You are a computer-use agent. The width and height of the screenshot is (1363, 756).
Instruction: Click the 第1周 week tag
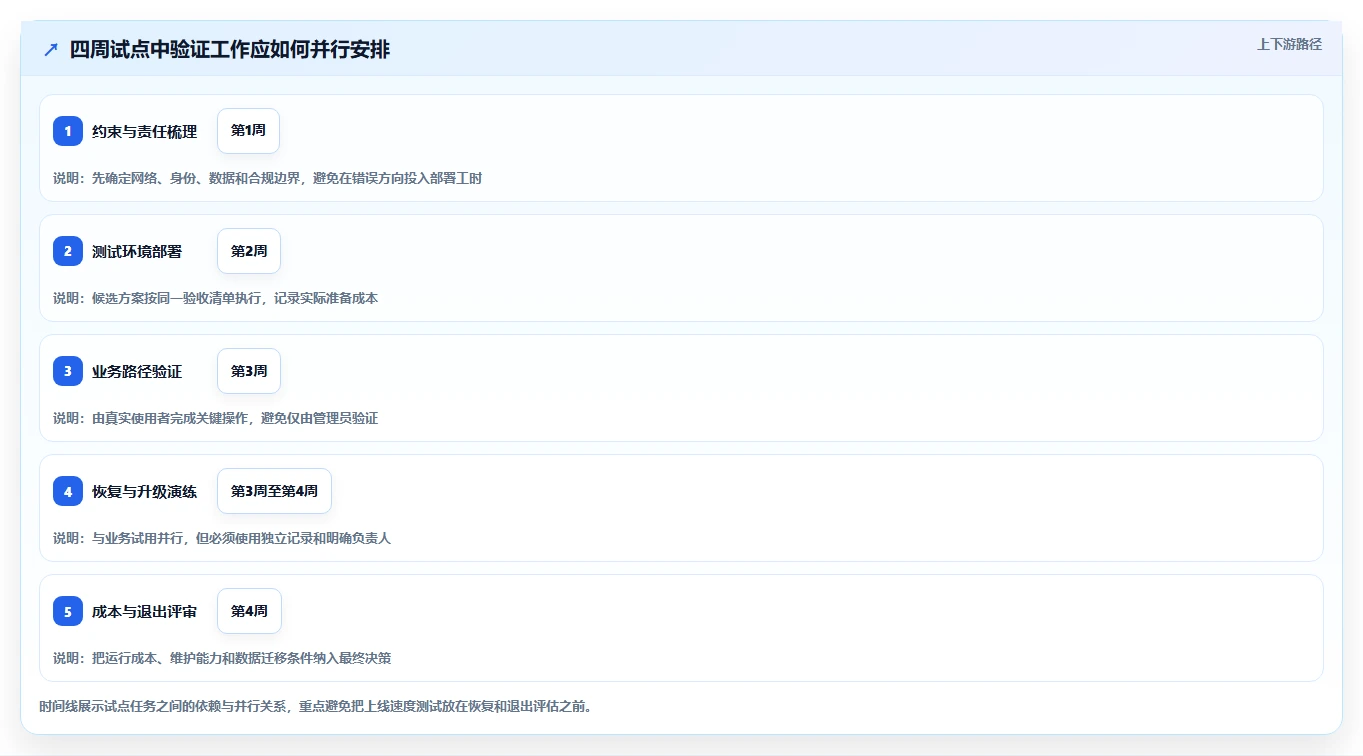(248, 131)
